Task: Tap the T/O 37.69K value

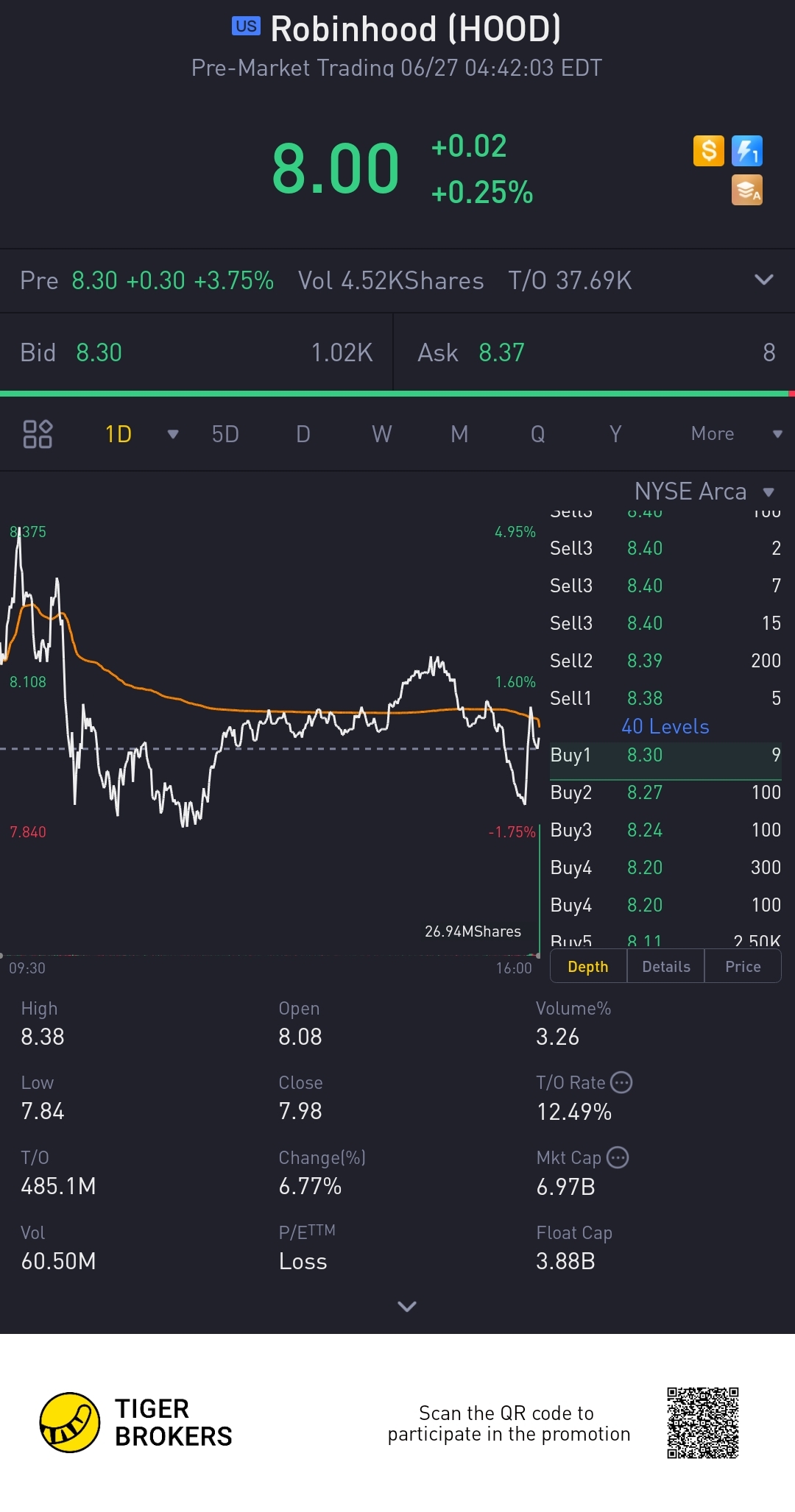Action: click(570, 280)
